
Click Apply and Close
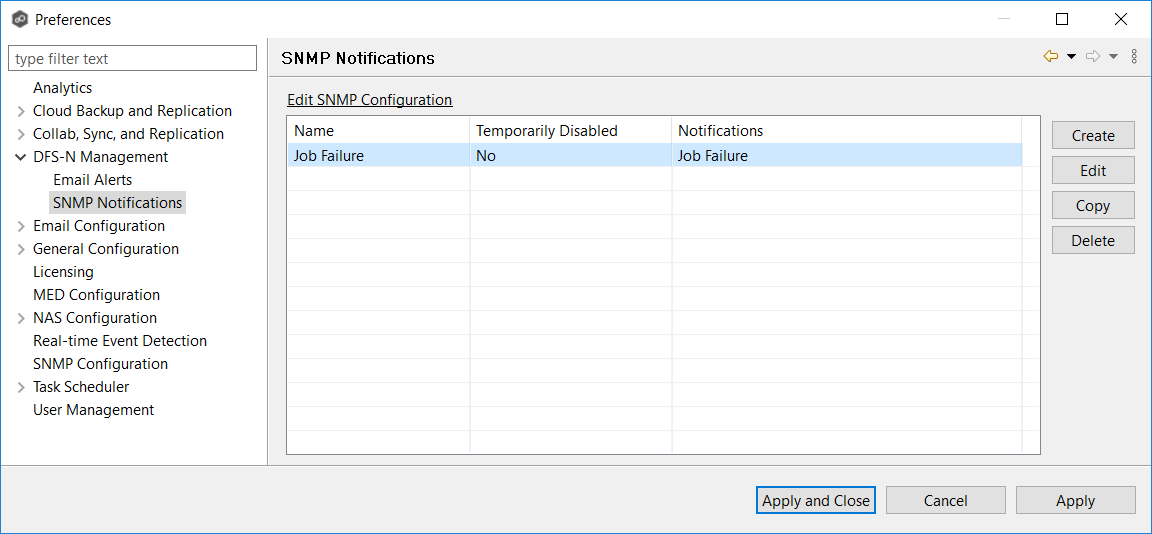815,500
